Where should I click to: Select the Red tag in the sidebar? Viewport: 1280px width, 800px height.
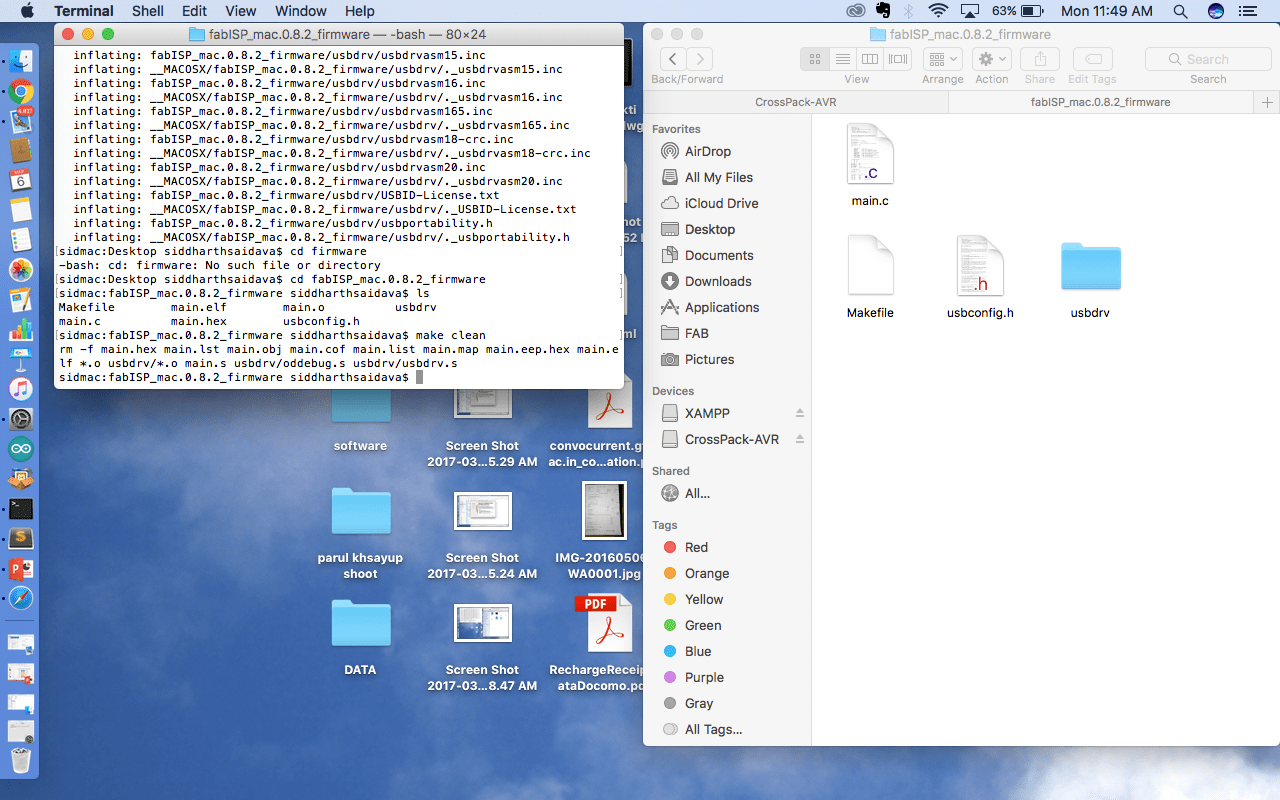[x=696, y=547]
